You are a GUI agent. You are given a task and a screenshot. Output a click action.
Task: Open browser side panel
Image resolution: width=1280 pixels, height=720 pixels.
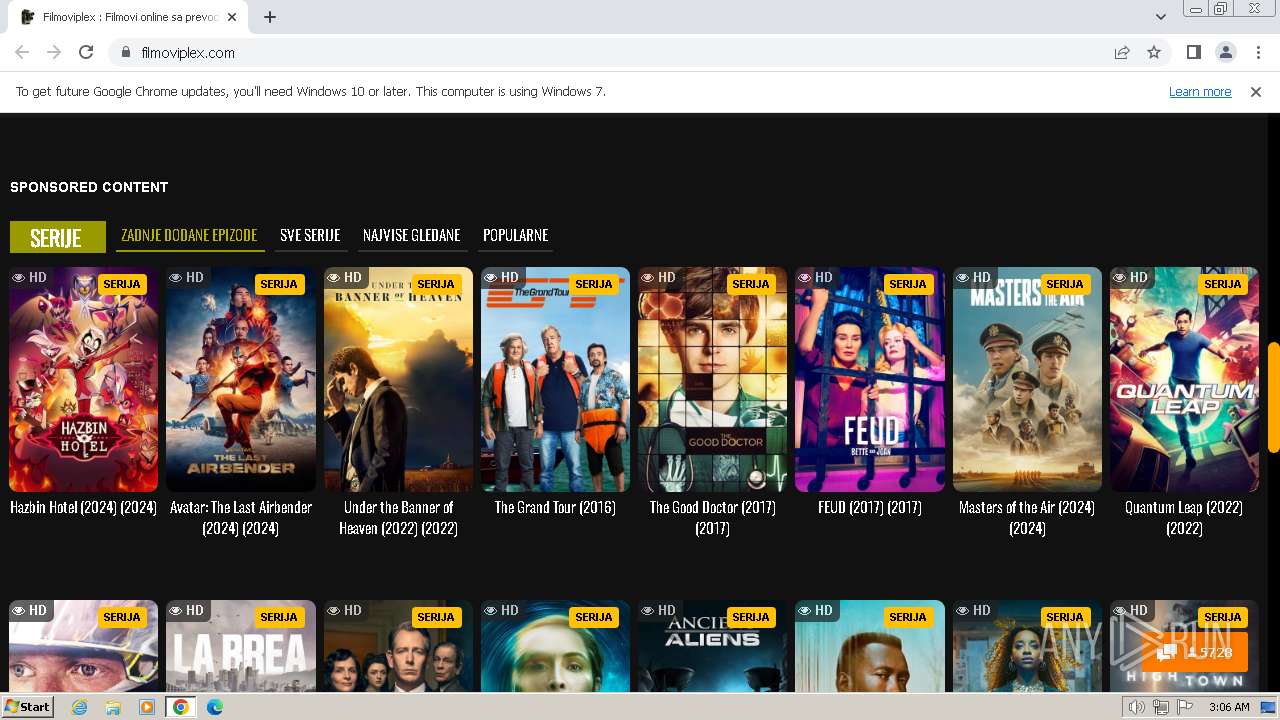pos(1193,52)
